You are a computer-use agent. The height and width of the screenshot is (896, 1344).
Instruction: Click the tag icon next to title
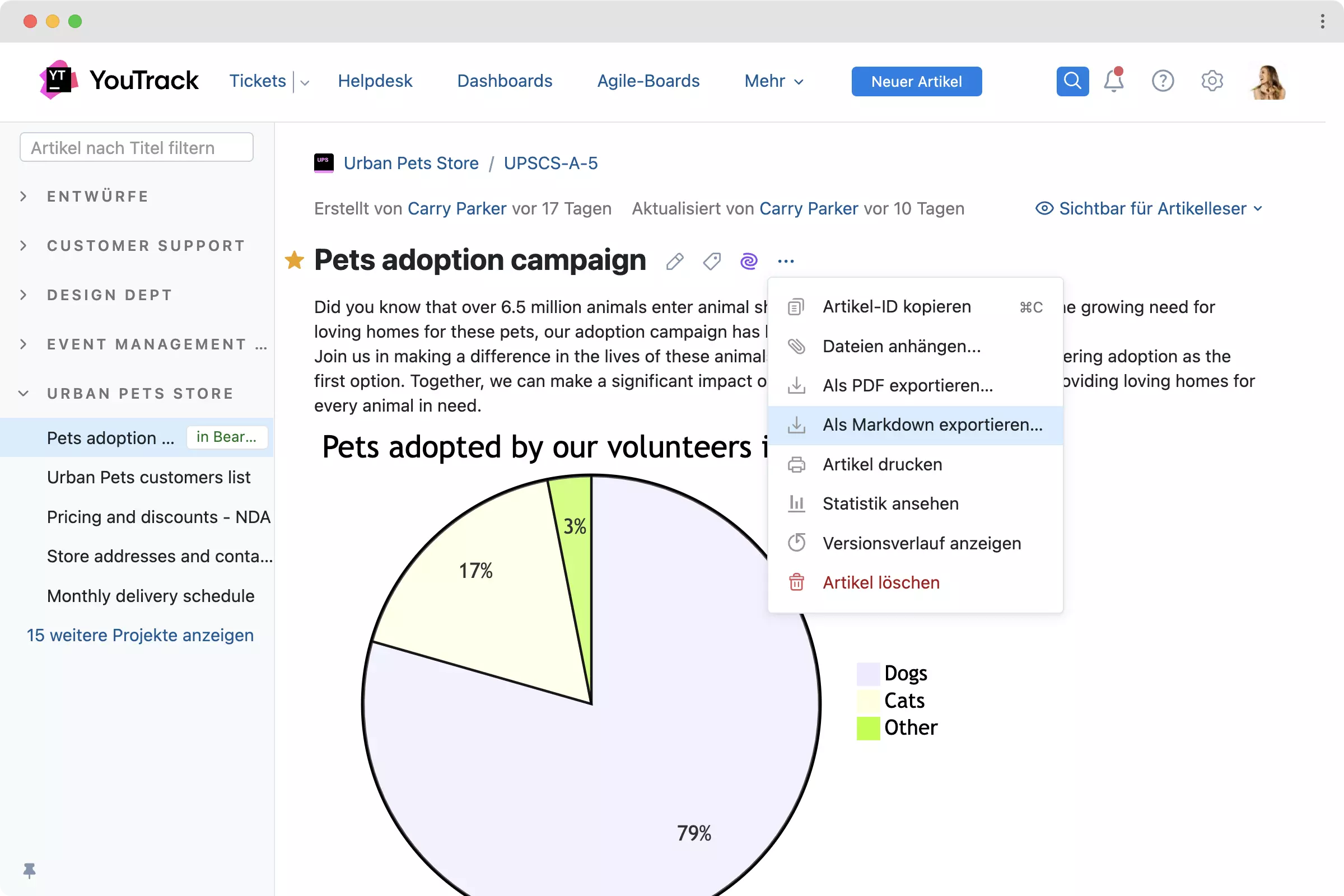coord(711,261)
